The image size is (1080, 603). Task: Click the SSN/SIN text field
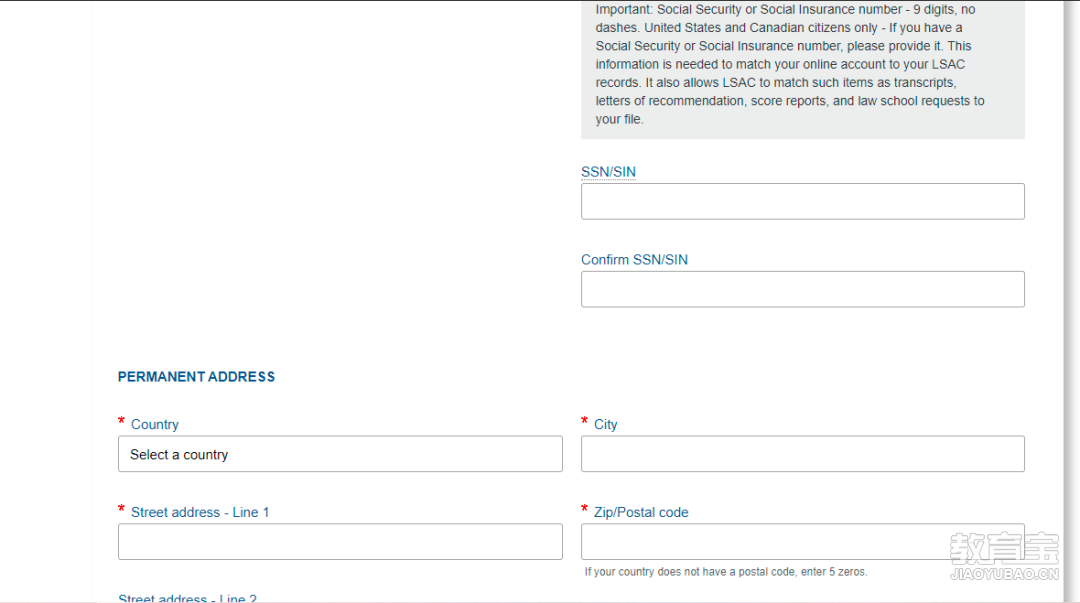802,201
